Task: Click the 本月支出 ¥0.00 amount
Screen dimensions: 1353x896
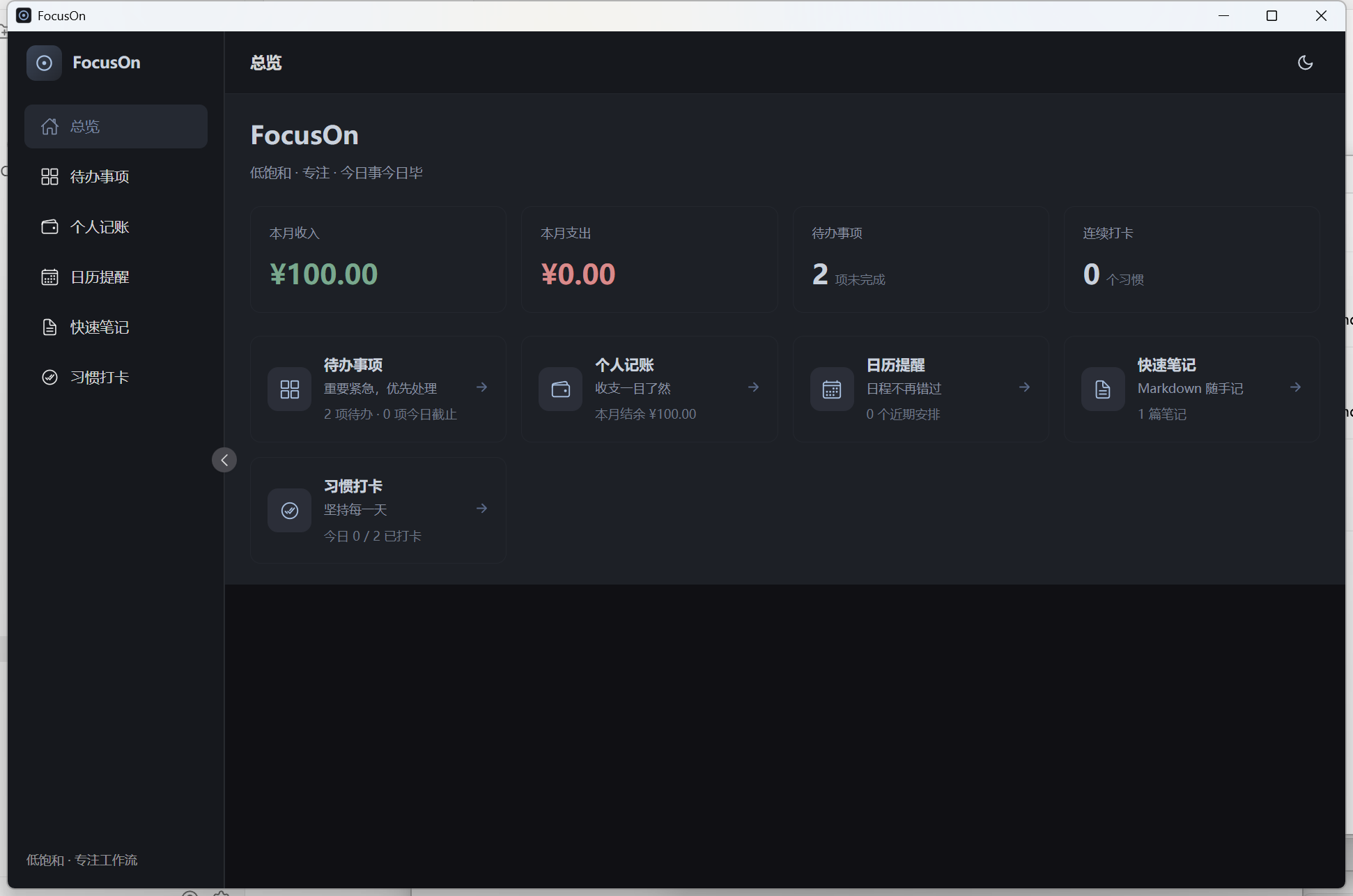Action: tap(578, 274)
